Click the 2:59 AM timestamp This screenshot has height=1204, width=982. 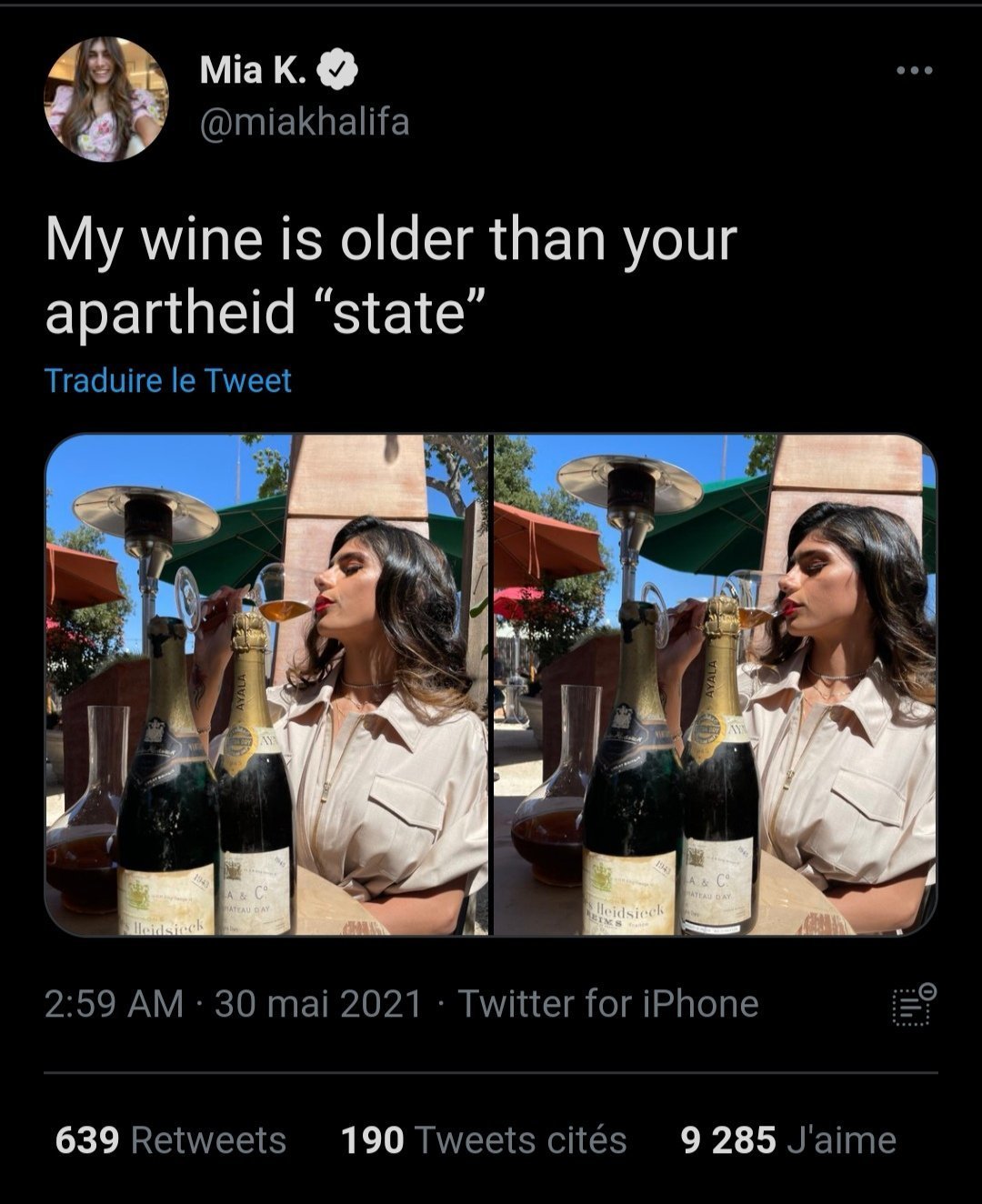[x=115, y=1004]
